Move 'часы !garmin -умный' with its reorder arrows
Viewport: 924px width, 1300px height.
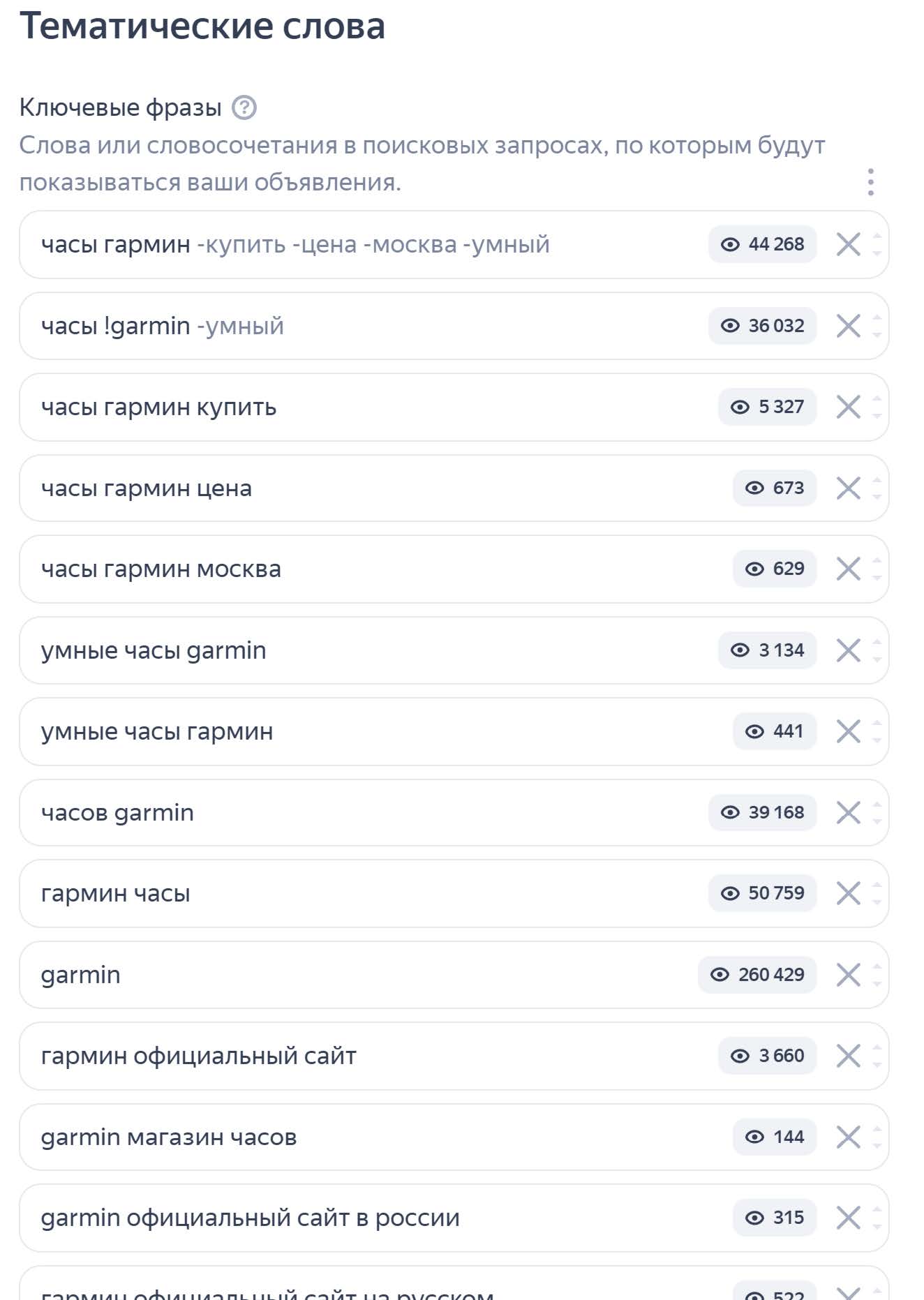(x=877, y=326)
